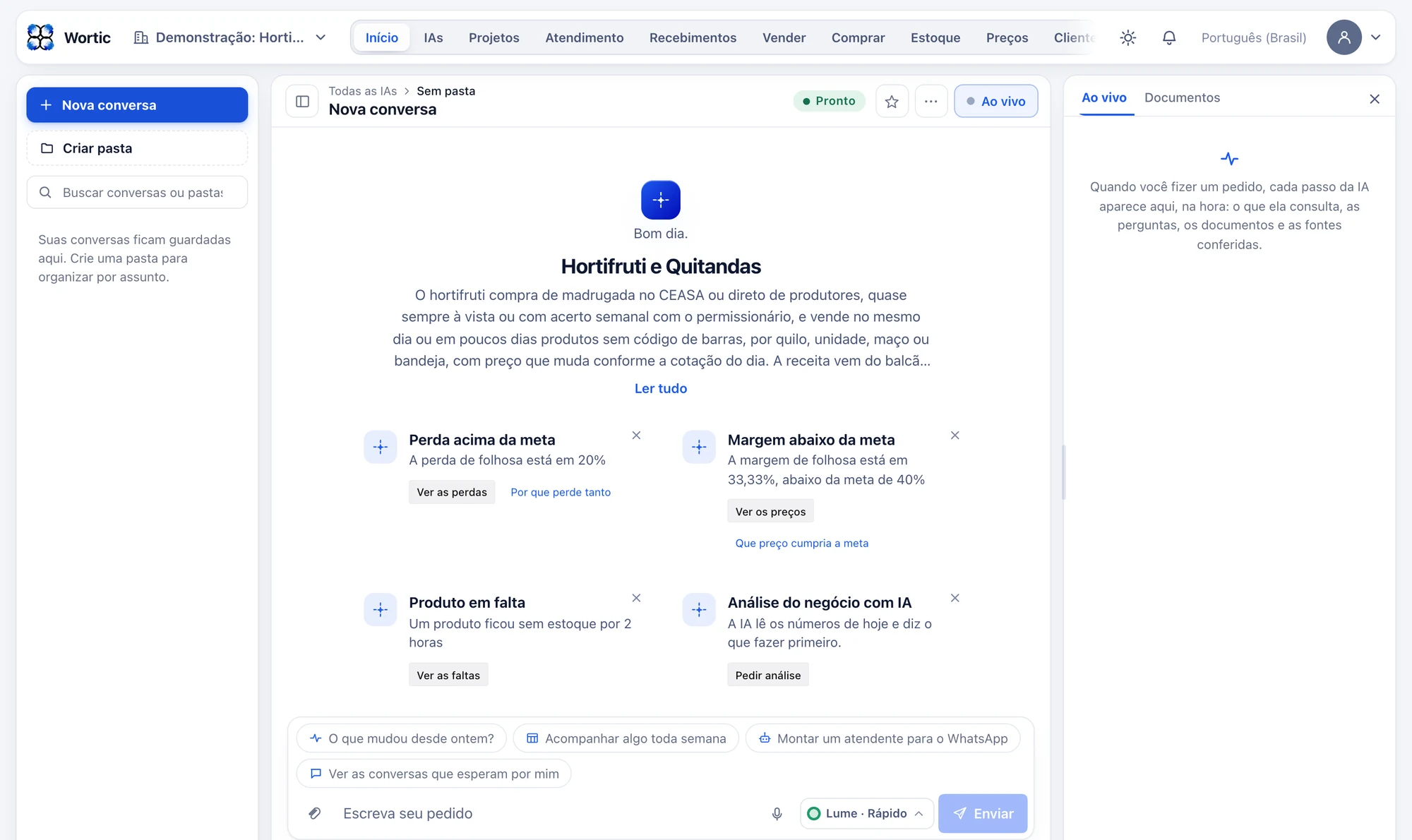The width and height of the screenshot is (1412, 840).
Task: Click Ver as perdas button
Action: 452,492
